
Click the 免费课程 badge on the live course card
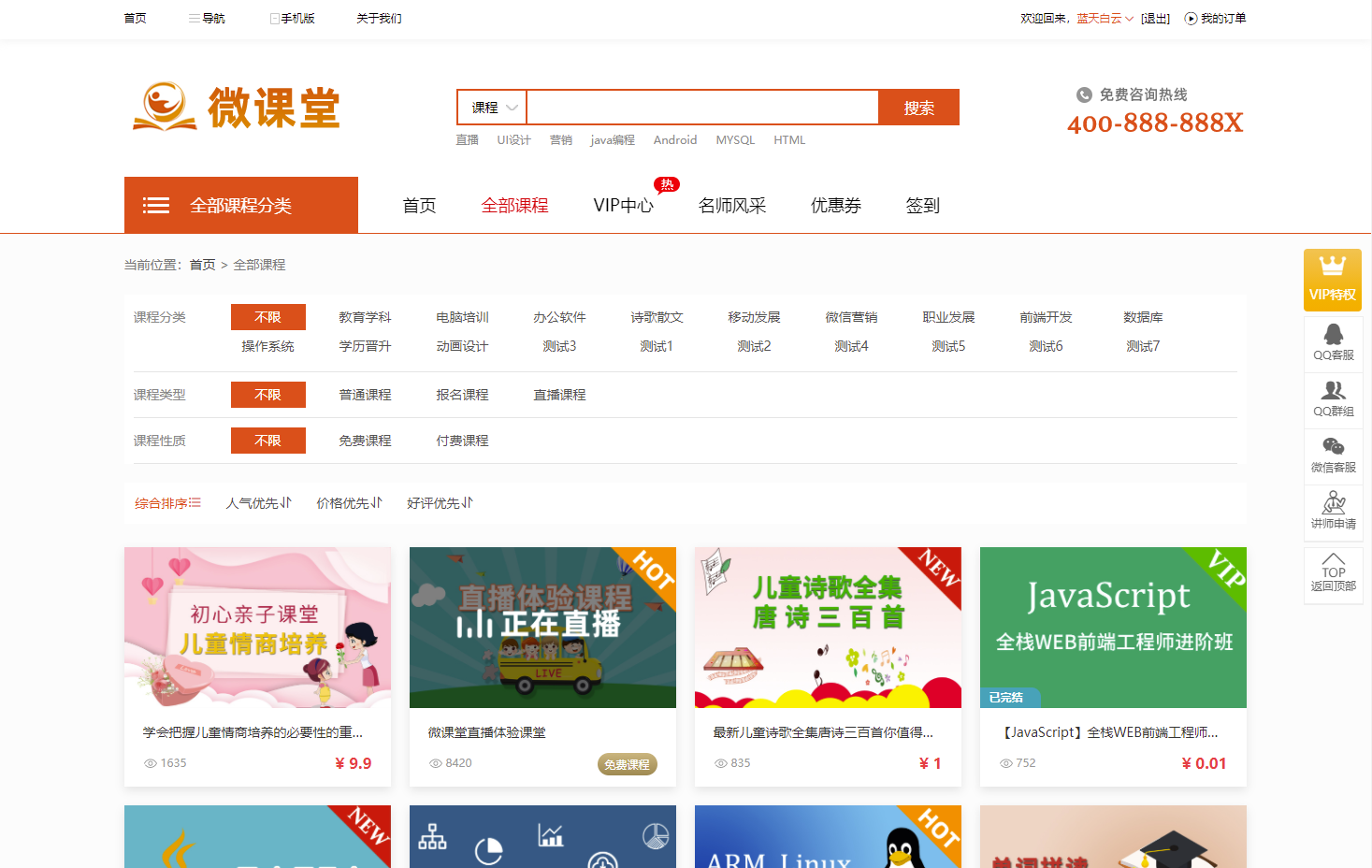coord(627,764)
